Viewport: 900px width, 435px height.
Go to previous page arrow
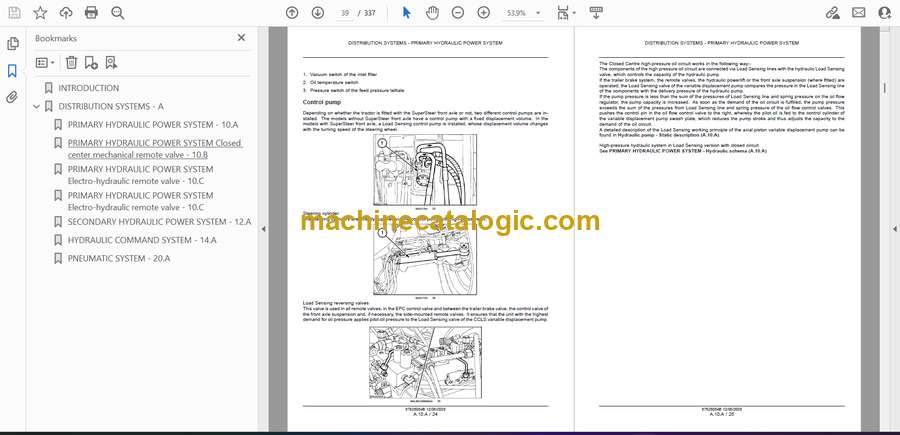[292, 13]
